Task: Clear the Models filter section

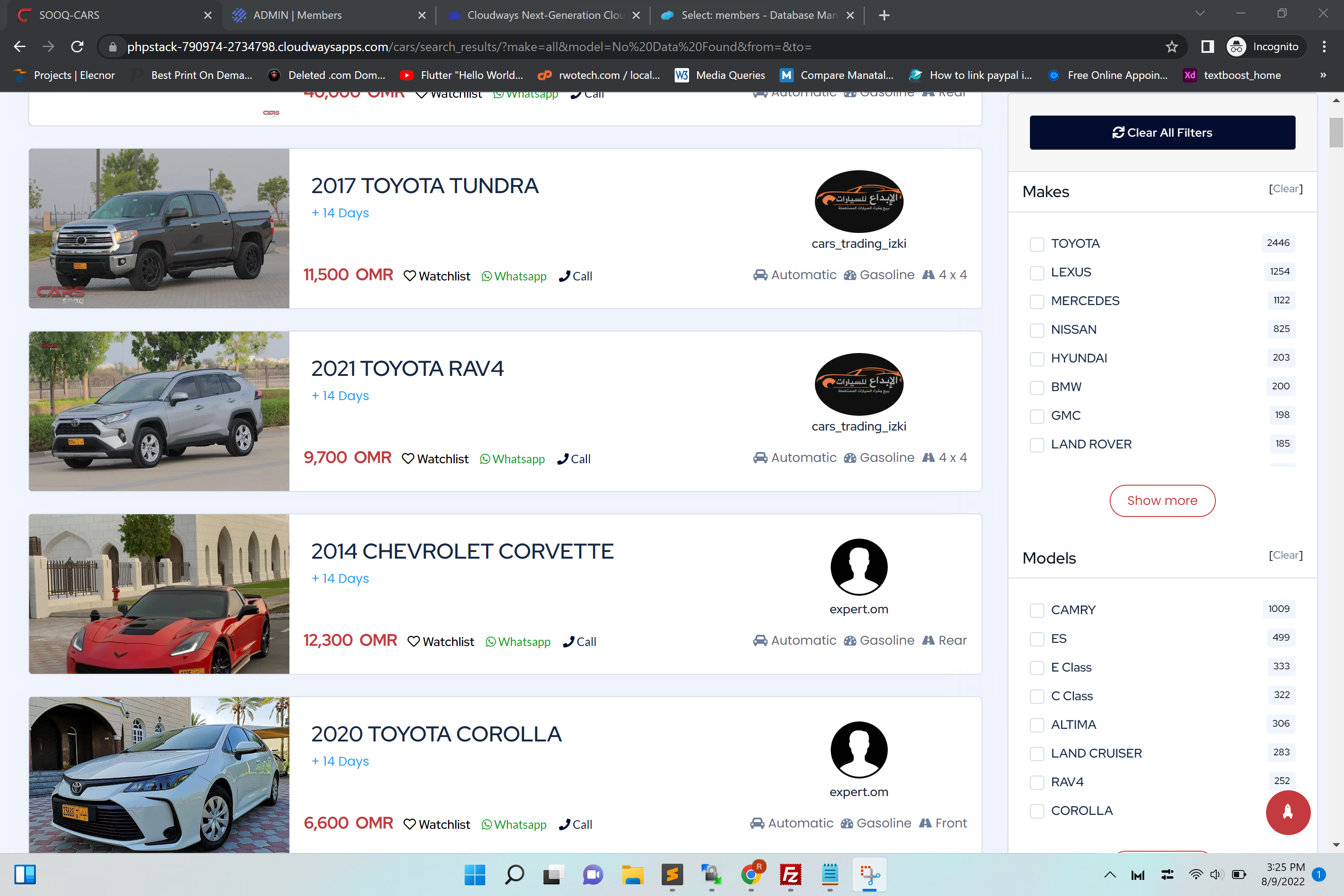Action: point(1286,555)
